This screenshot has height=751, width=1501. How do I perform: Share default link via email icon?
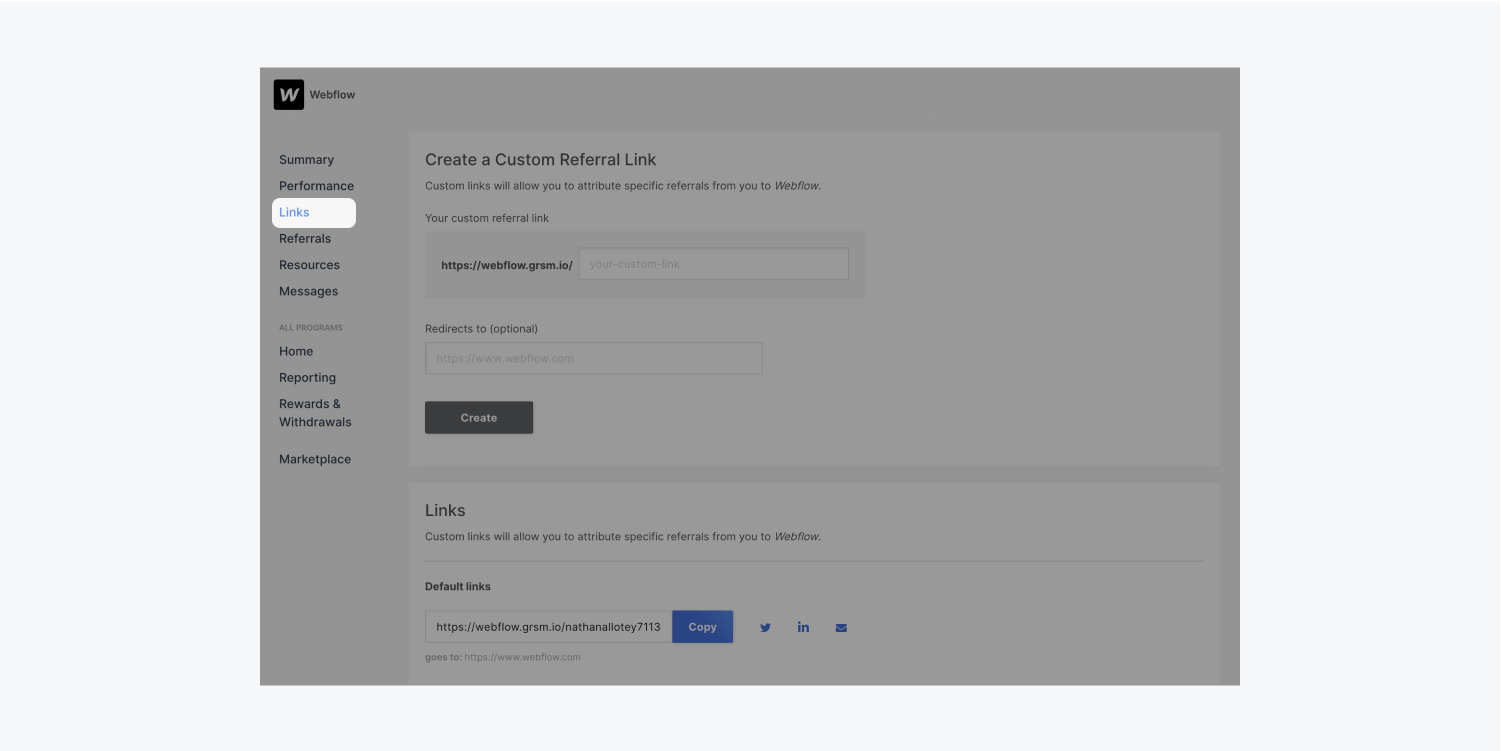tap(841, 628)
